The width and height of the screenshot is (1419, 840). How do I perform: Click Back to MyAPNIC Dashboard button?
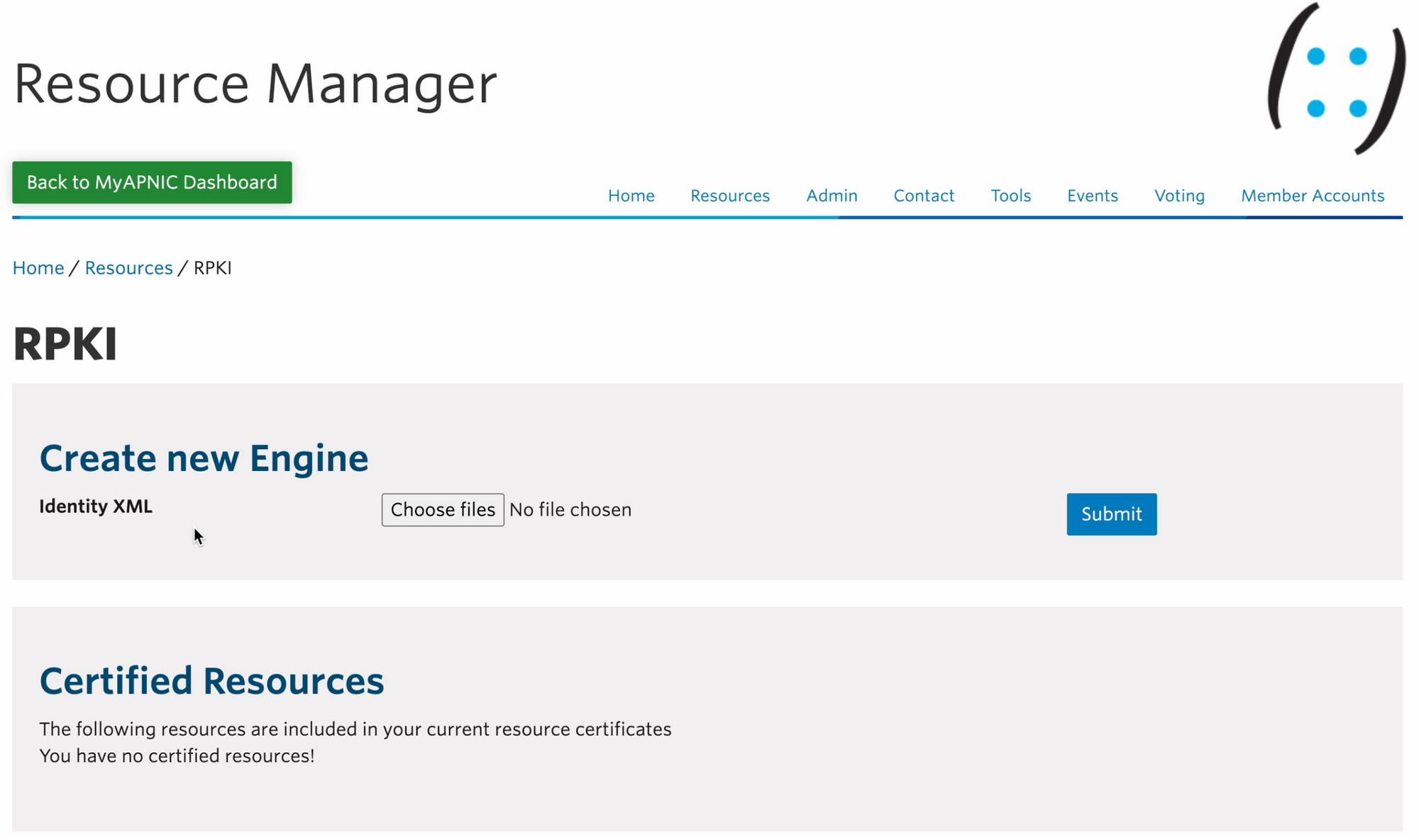point(152,182)
